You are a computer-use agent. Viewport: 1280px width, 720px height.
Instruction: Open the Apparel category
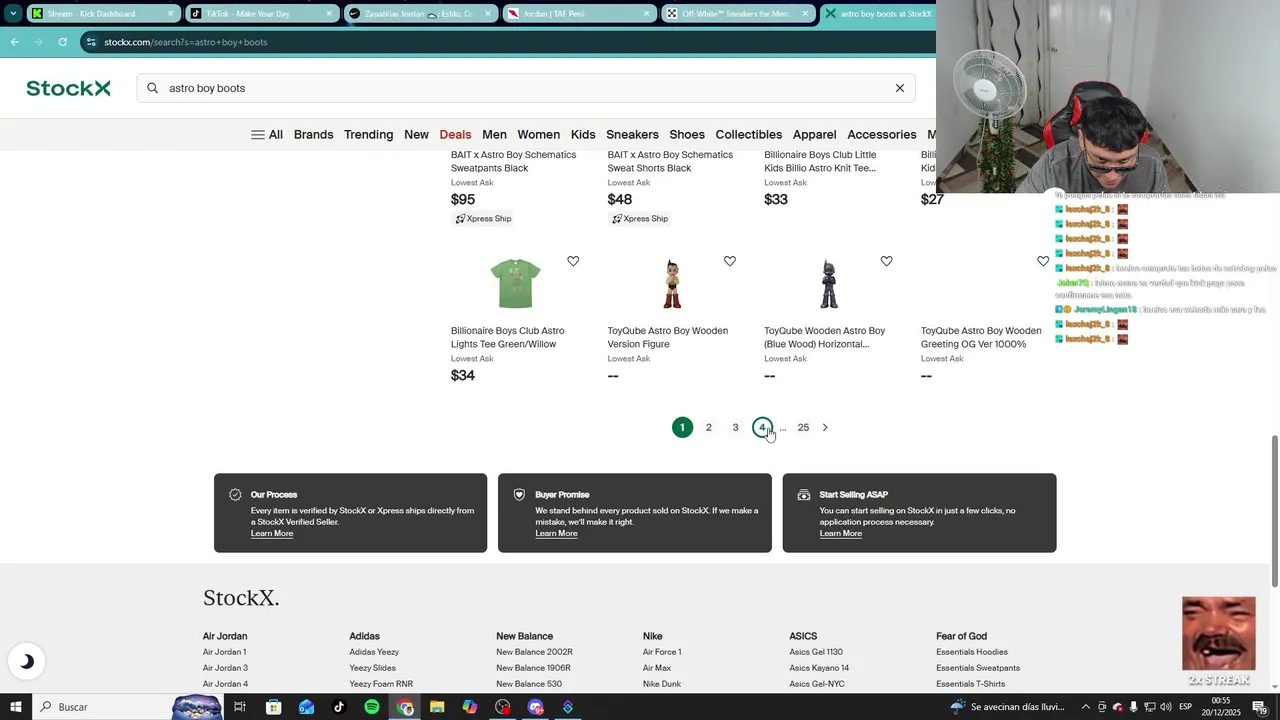[x=814, y=134]
